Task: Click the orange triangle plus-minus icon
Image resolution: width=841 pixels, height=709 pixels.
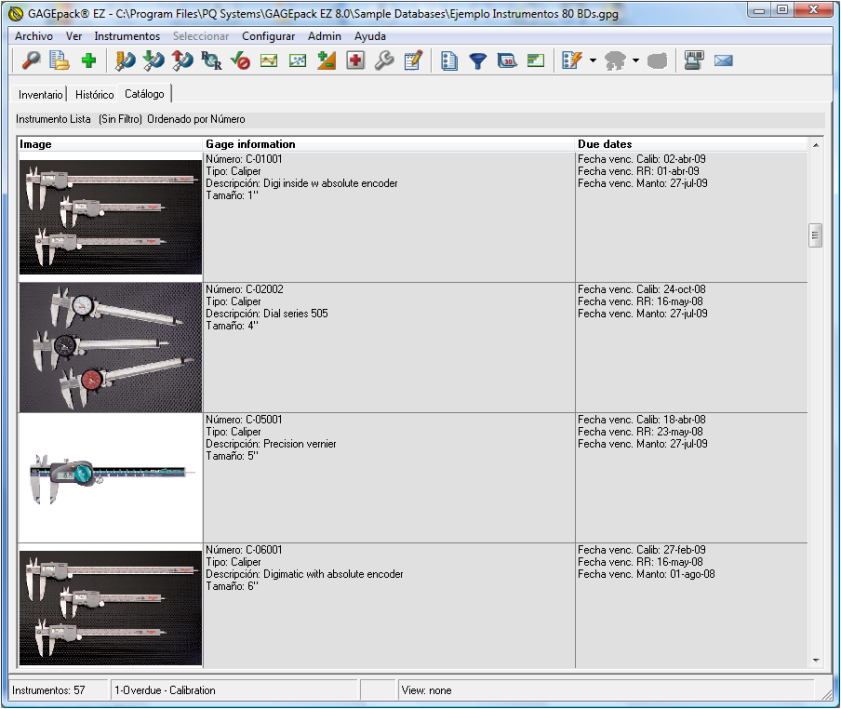Action: click(x=326, y=60)
